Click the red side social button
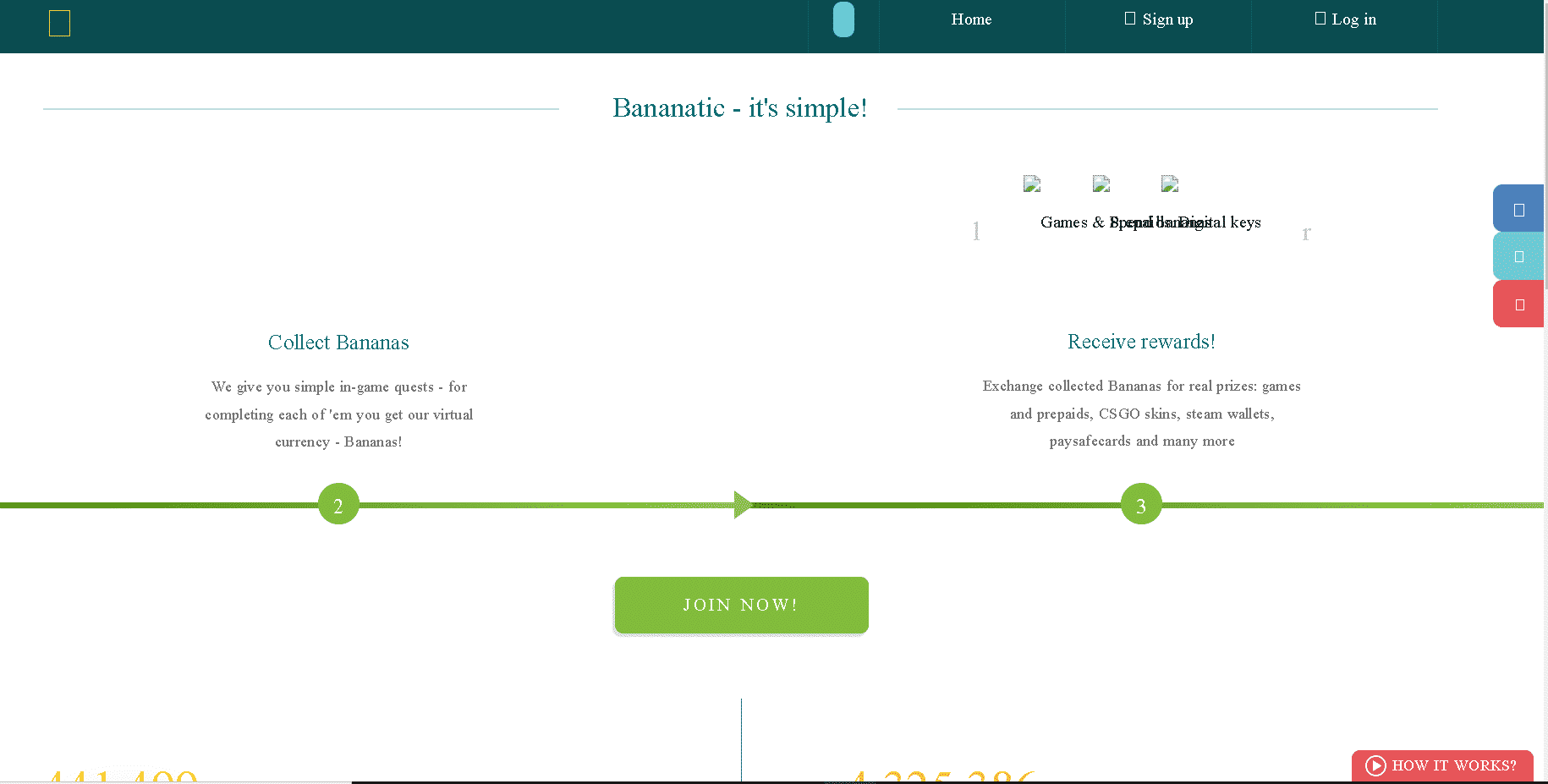Viewport: 1548px width, 784px height. tap(1518, 304)
